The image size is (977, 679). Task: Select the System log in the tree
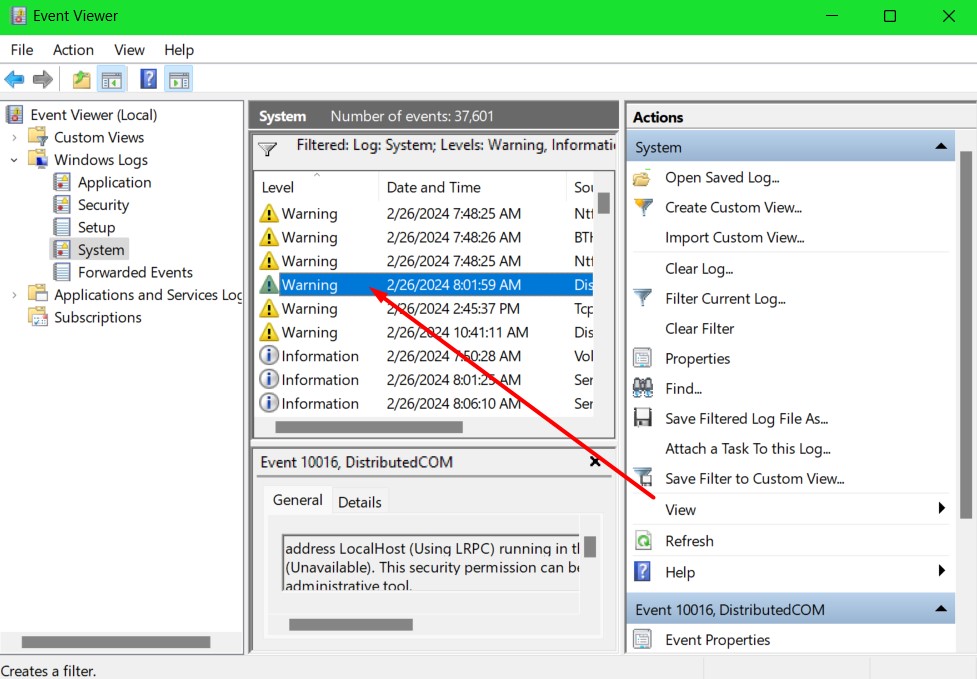90,250
